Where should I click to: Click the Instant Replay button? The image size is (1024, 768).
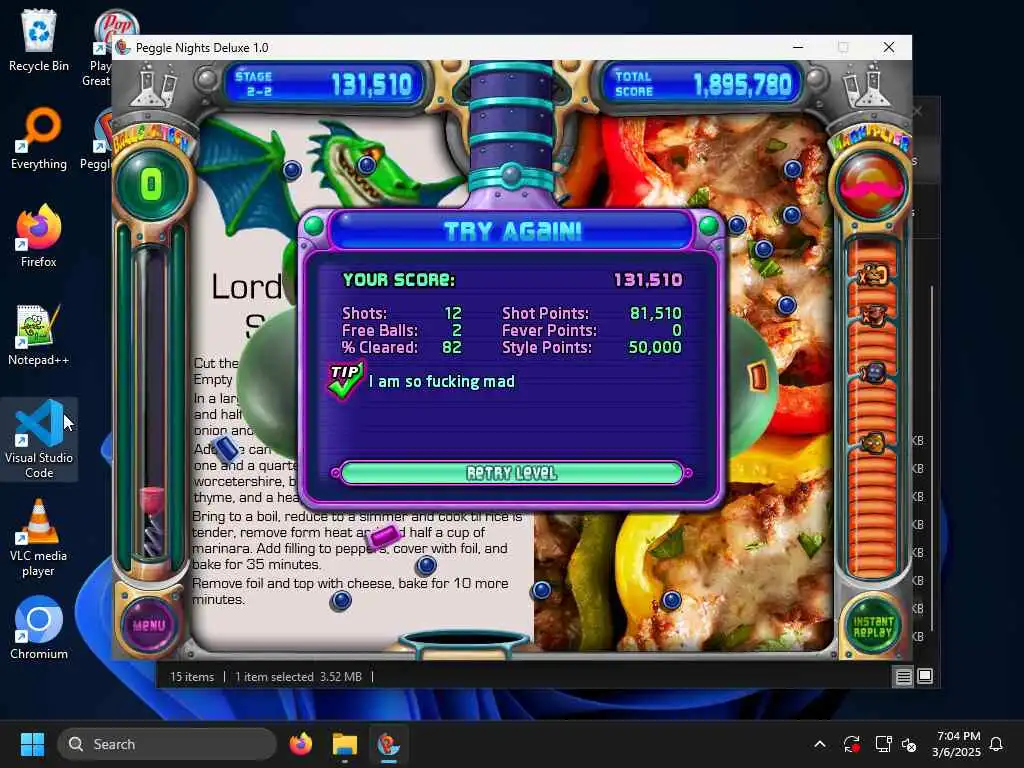(x=872, y=626)
